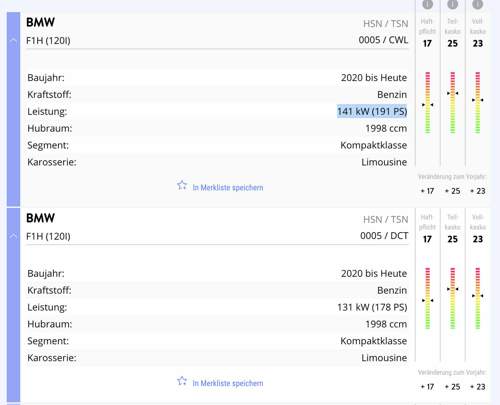Viewport: 500px width, 405px height.
Task: Select the 131 kW (178 PS) value
Action: [x=372, y=307]
